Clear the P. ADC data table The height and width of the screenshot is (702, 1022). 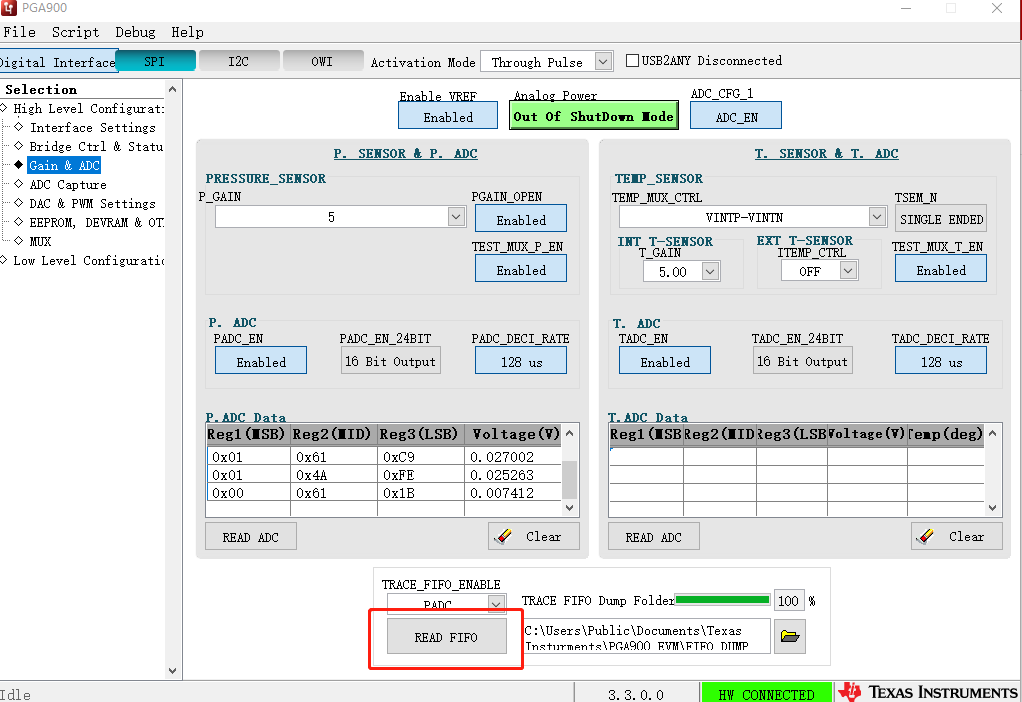(x=533, y=536)
